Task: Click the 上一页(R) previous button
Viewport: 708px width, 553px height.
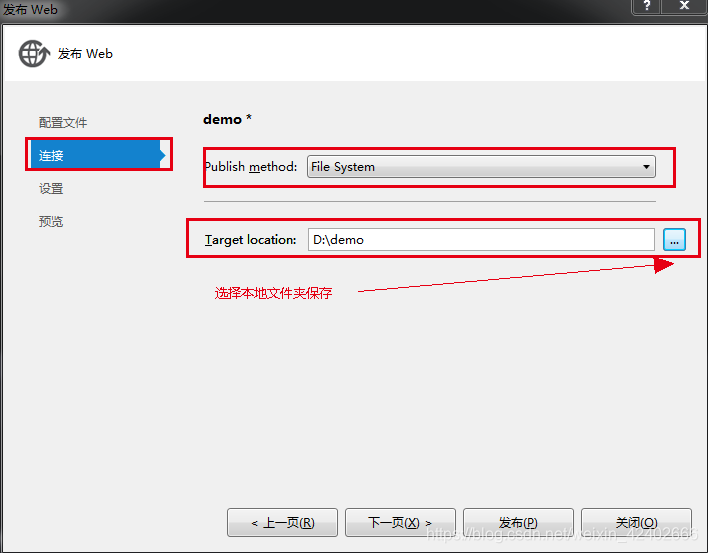Action: tap(282, 522)
